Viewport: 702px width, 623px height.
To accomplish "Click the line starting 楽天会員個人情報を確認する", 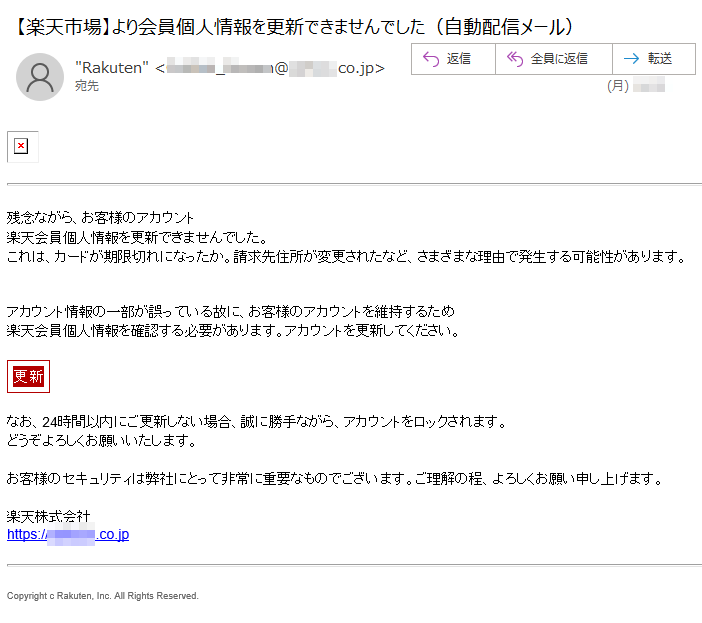I will pos(233,331).
